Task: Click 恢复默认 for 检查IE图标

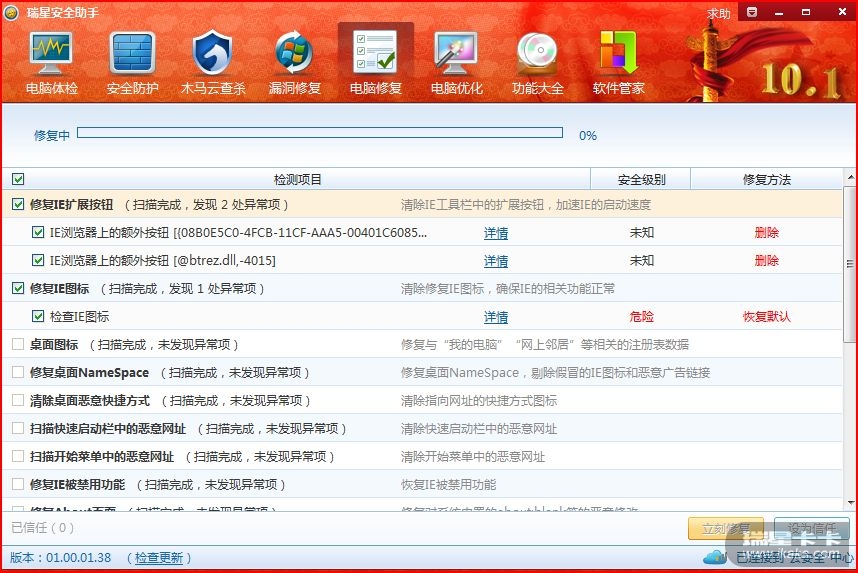Action: coord(767,316)
